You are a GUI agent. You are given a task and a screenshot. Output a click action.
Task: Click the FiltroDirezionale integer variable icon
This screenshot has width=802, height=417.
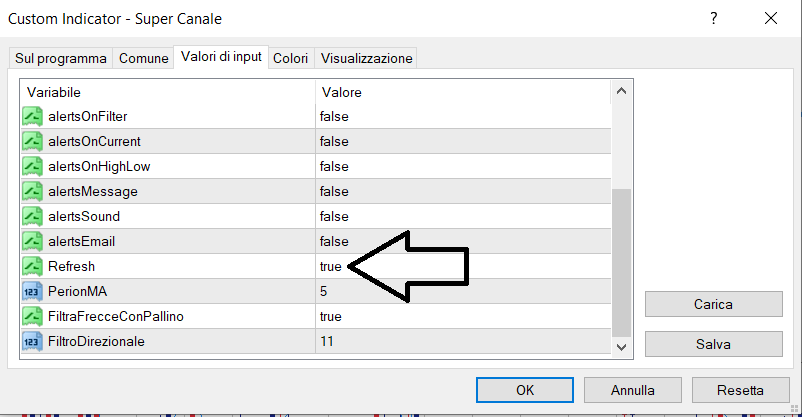coord(31,341)
